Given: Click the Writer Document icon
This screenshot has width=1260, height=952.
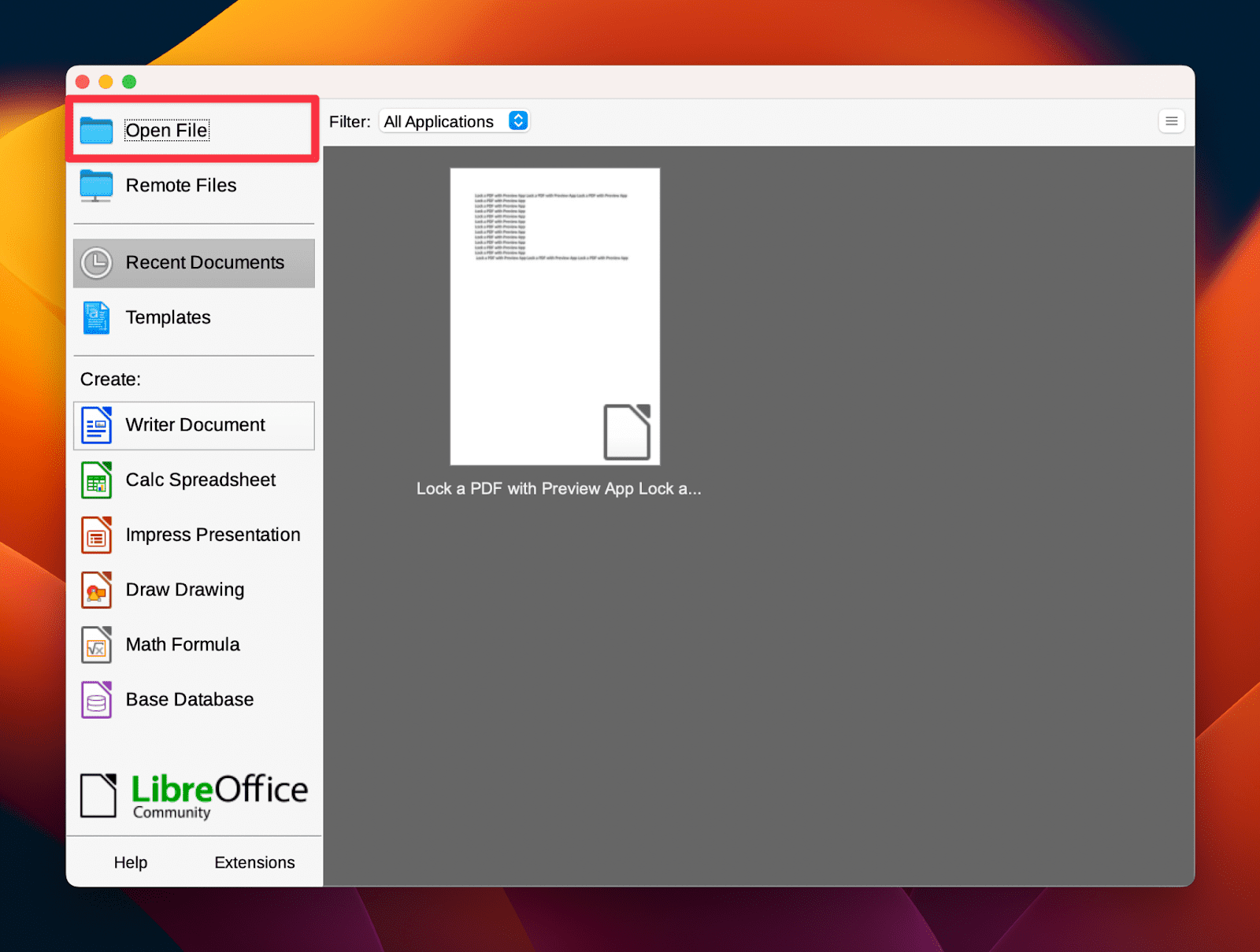Looking at the screenshot, I should click(x=96, y=425).
